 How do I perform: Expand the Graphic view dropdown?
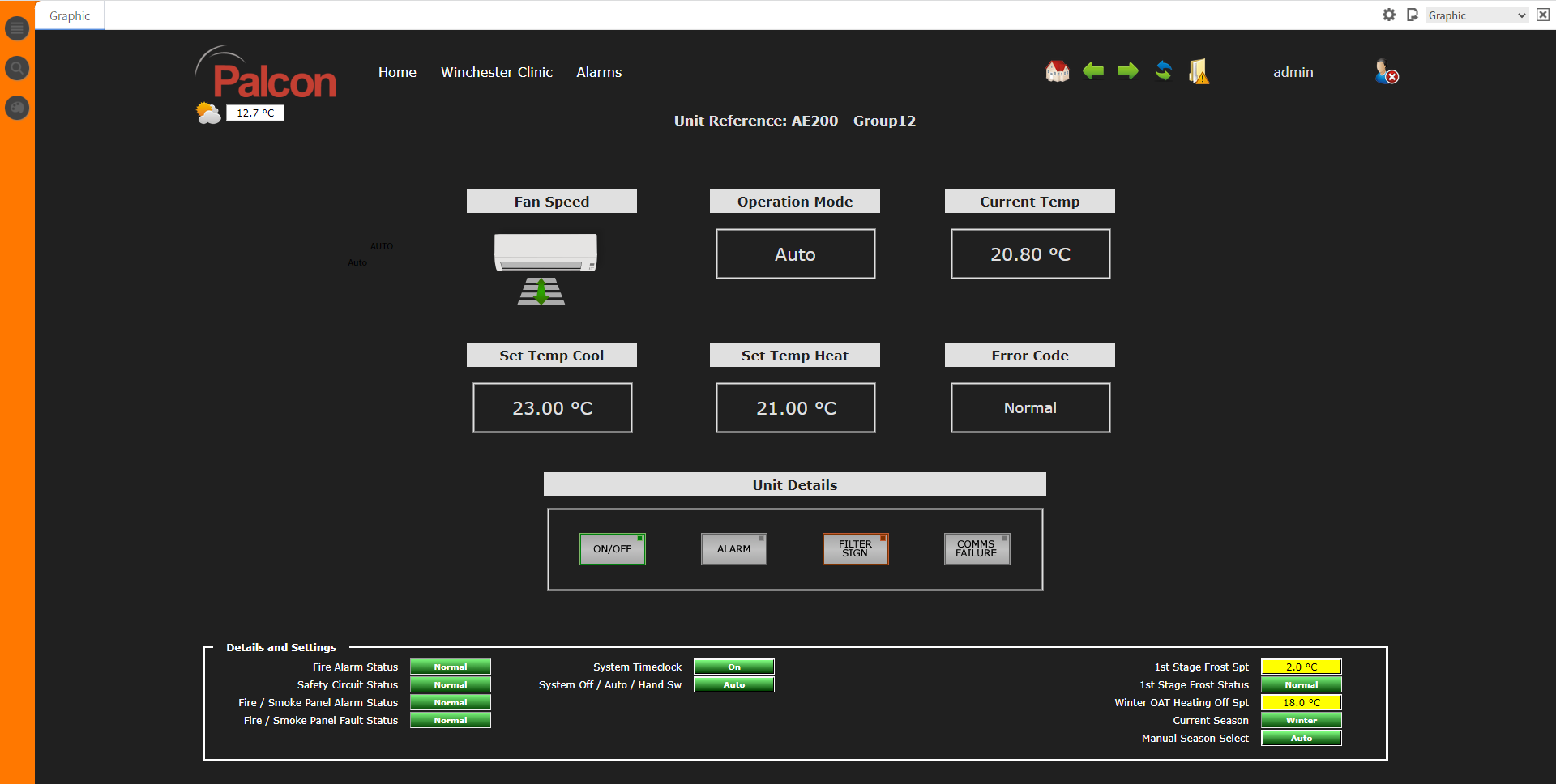(x=1476, y=15)
